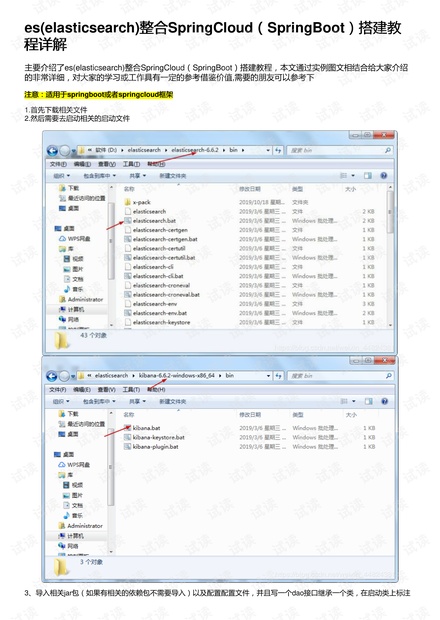Viewport: 440px width, 620px height.
Task: Open address bar history dropdown in kibana window
Action: tap(268, 376)
